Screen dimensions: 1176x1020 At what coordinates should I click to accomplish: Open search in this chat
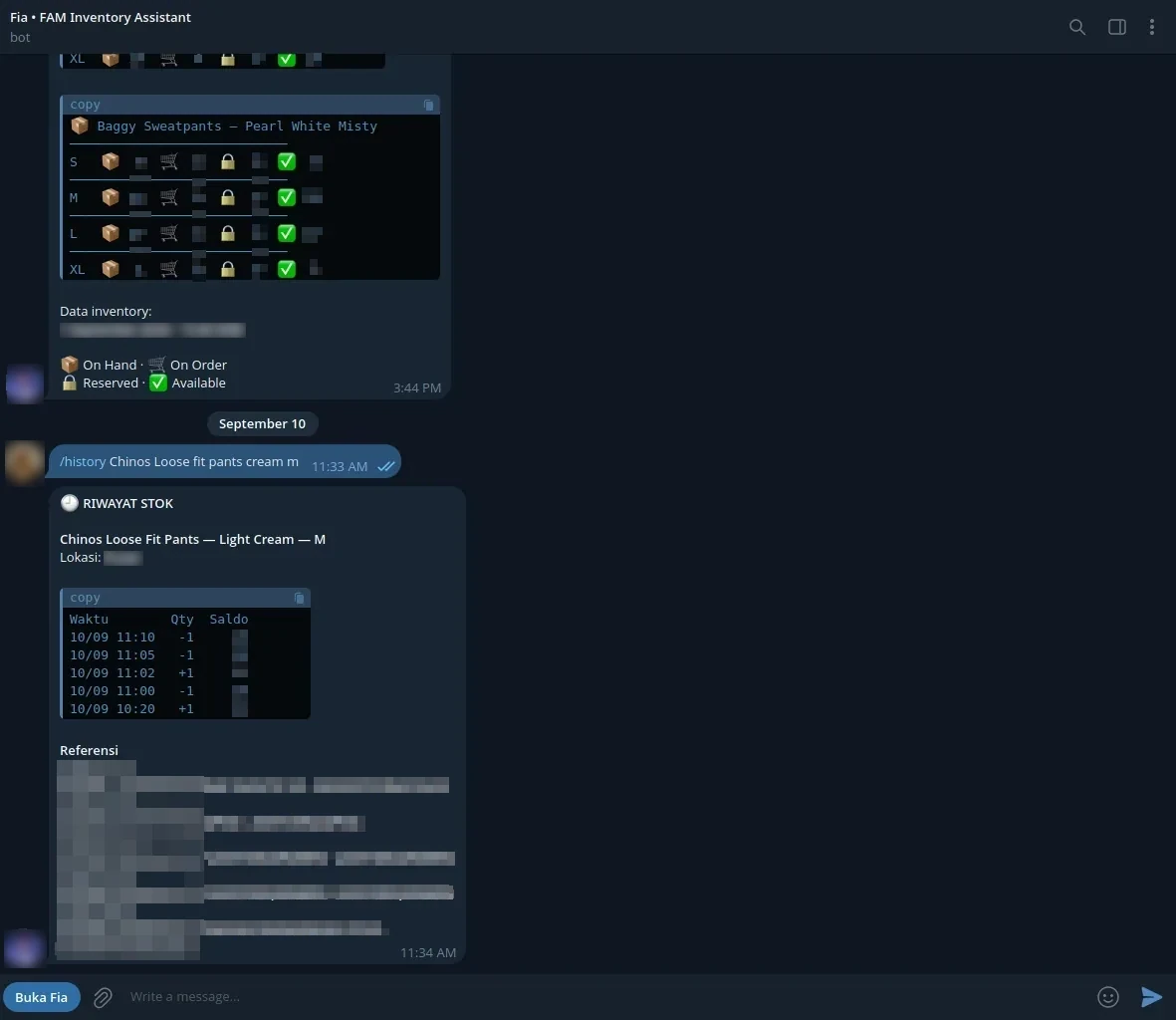[x=1077, y=27]
